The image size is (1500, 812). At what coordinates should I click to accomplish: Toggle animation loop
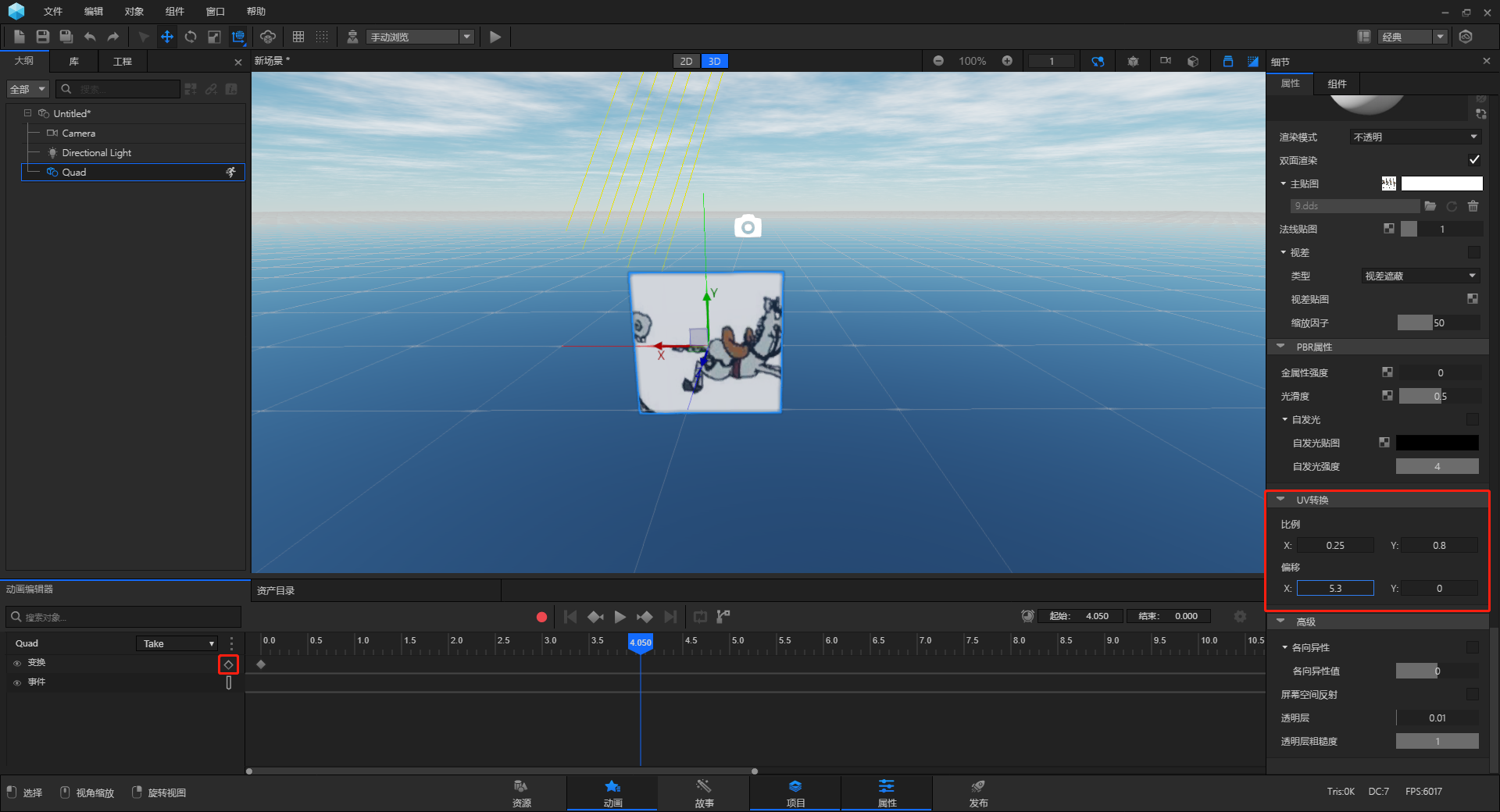point(700,617)
